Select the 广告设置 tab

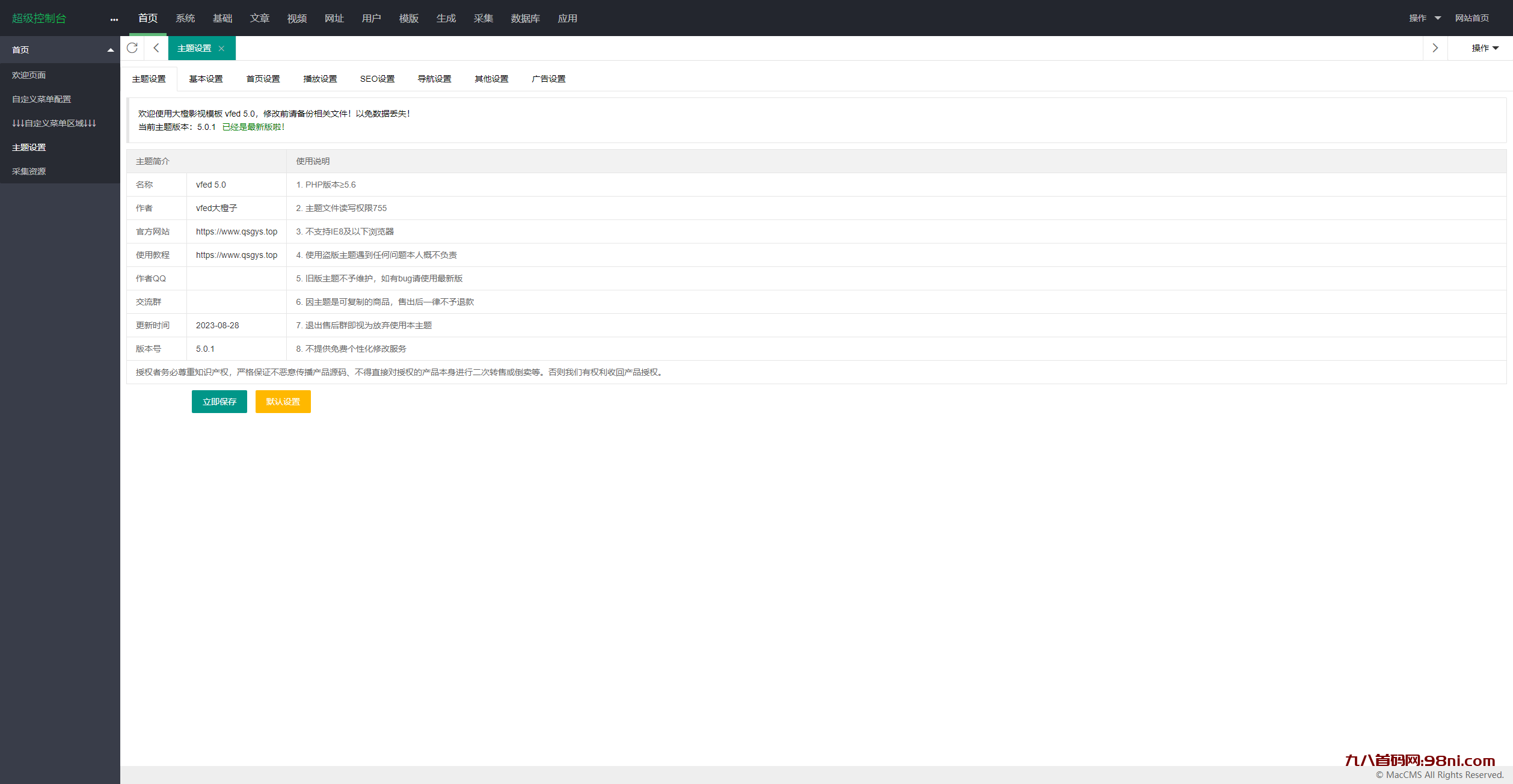[548, 79]
